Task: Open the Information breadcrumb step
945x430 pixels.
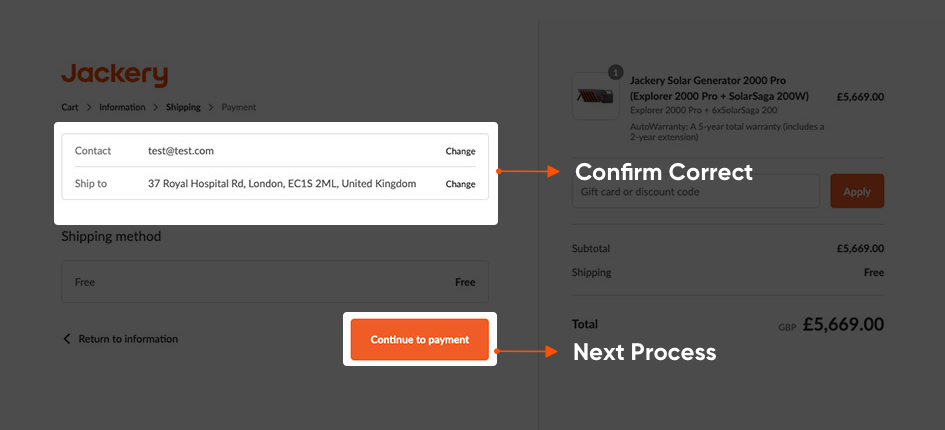Action: click(x=122, y=107)
